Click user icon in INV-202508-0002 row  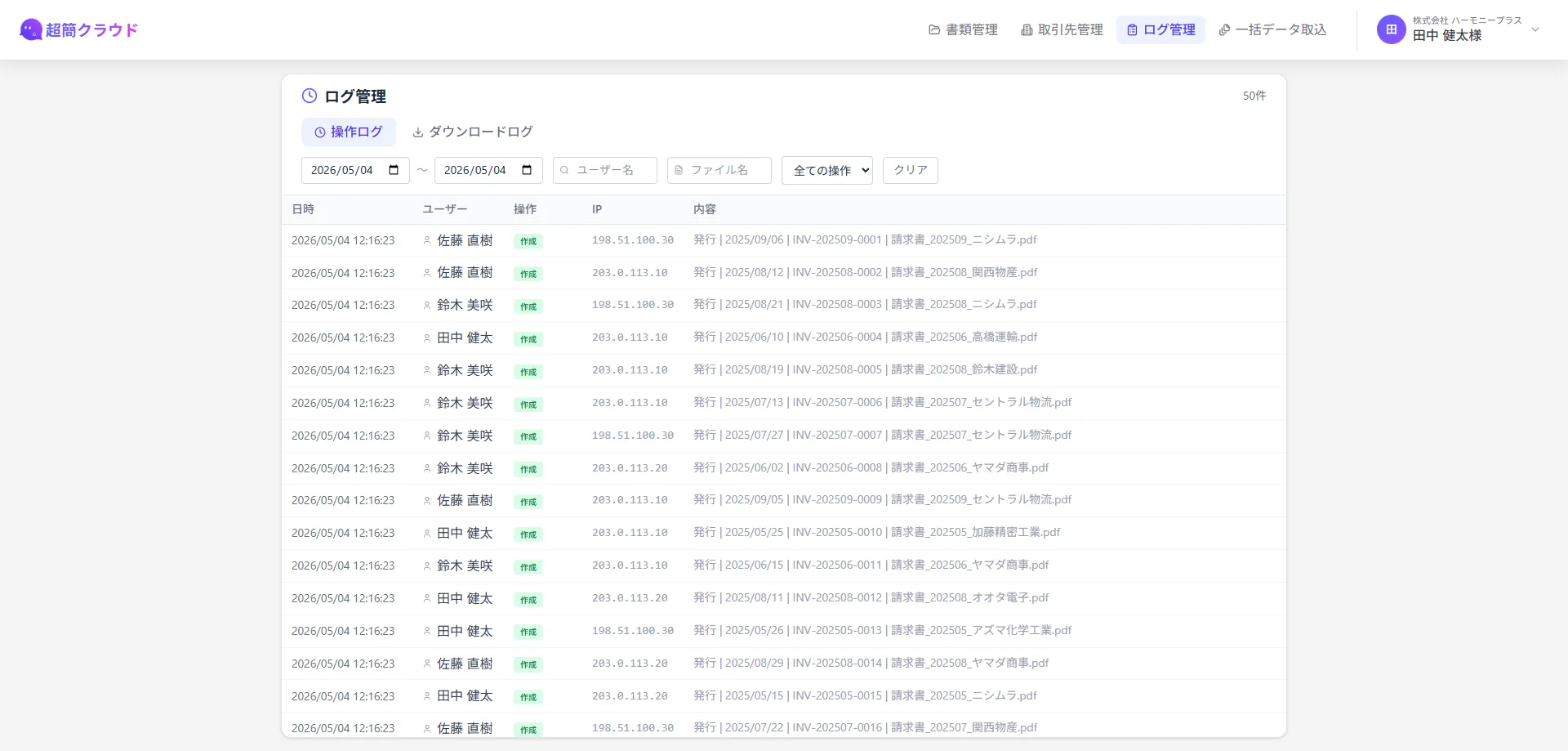tap(427, 273)
